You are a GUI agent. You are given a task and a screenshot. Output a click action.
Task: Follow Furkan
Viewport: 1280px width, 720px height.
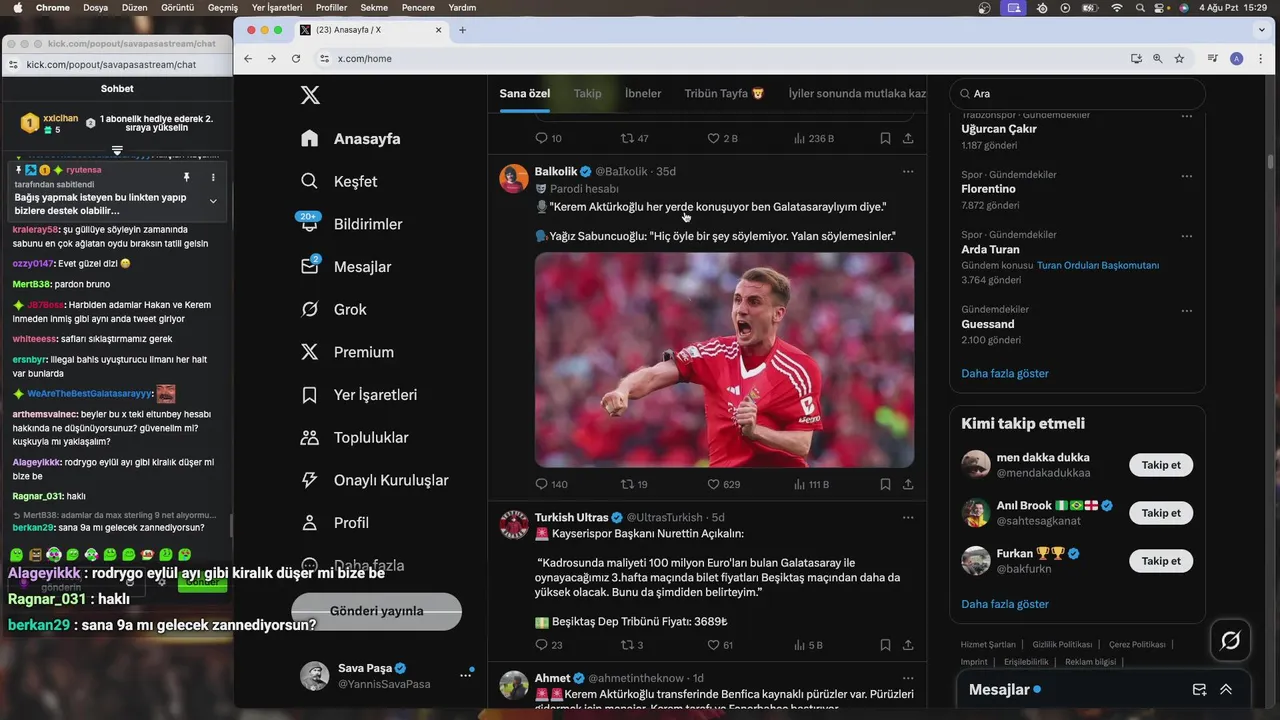[x=1161, y=561]
